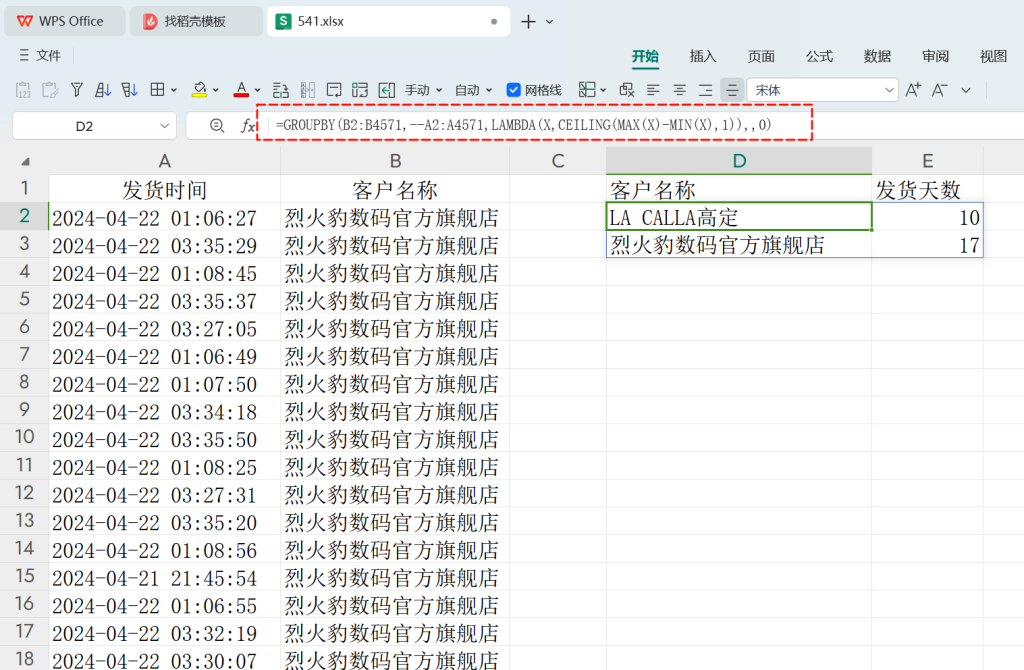
Task: Click the freeze panes icon
Action: coord(587,90)
